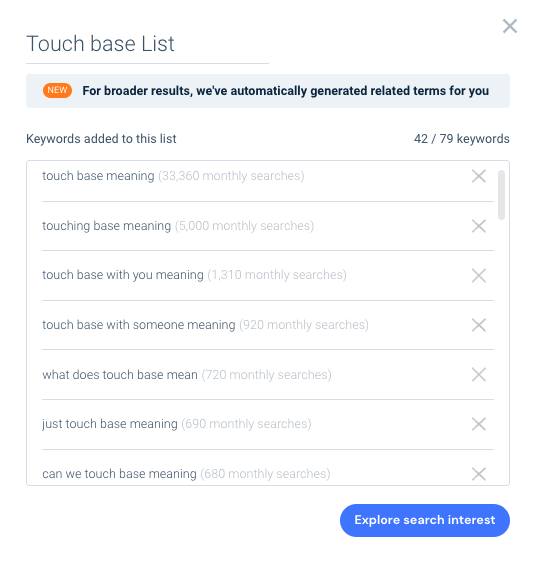Click the automatically generated related terms banner
The height and width of the screenshot is (563, 536).
click(268, 91)
